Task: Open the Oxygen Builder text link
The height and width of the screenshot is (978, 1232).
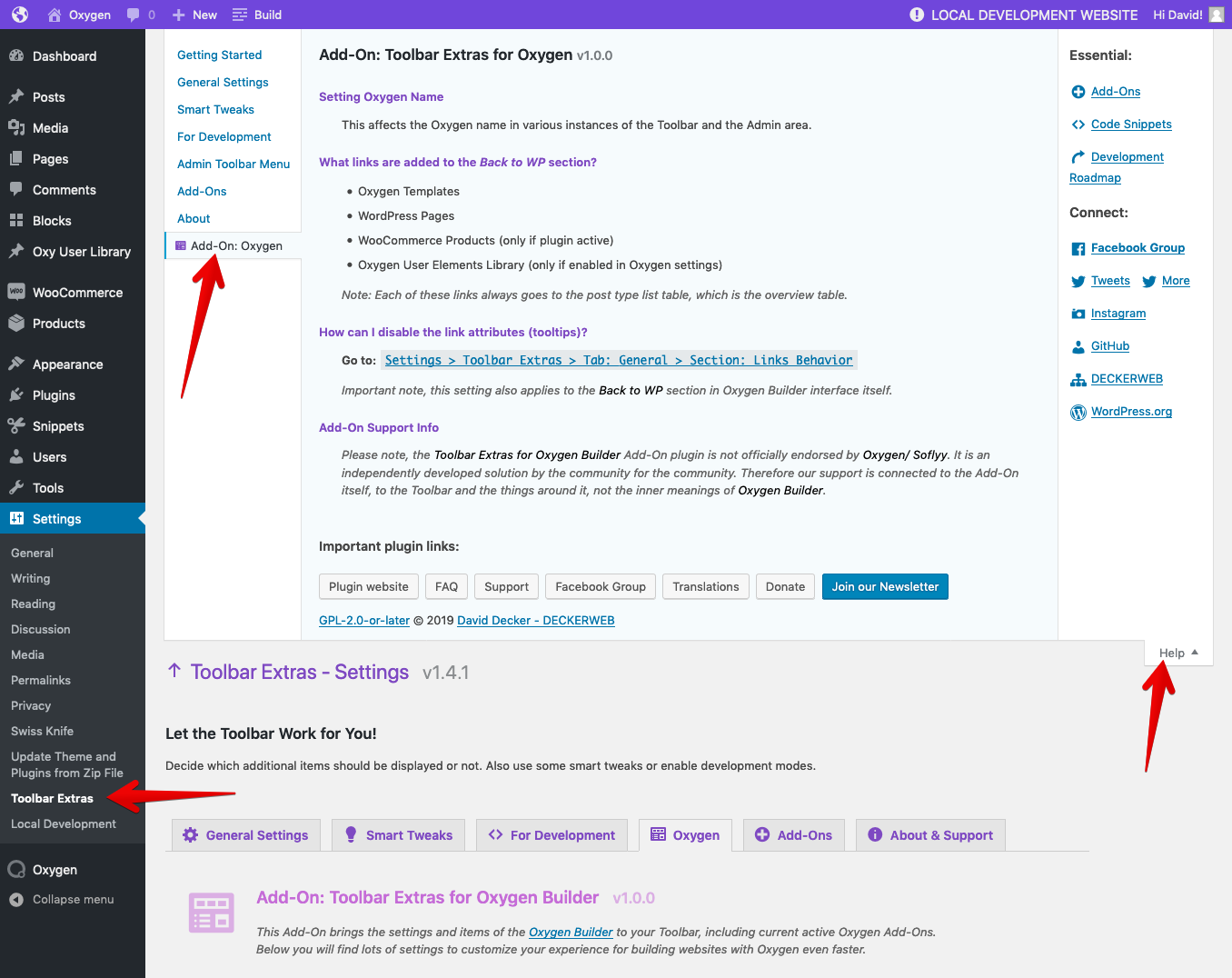Action: click(x=571, y=932)
